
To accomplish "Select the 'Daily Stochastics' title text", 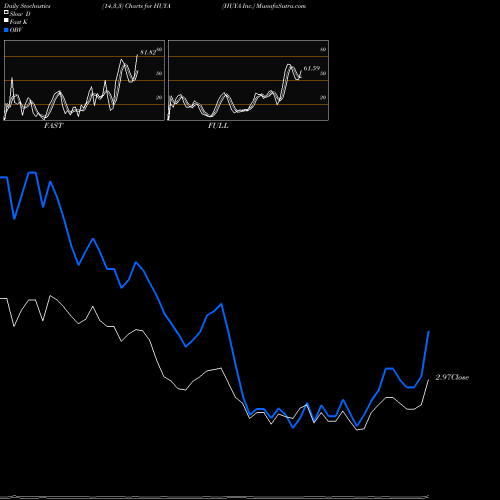I will coord(27,6).
